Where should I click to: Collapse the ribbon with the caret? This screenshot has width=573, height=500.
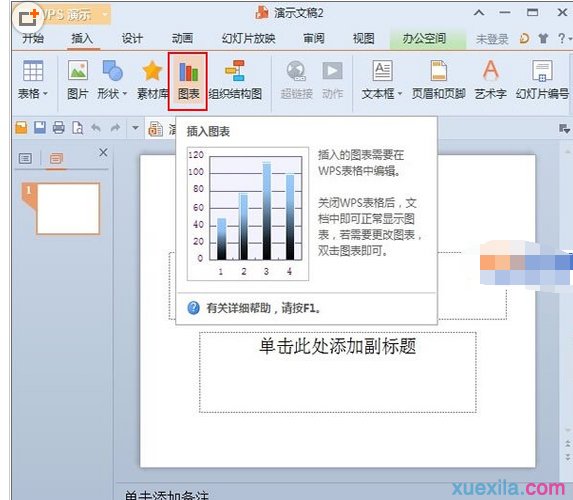479,13
